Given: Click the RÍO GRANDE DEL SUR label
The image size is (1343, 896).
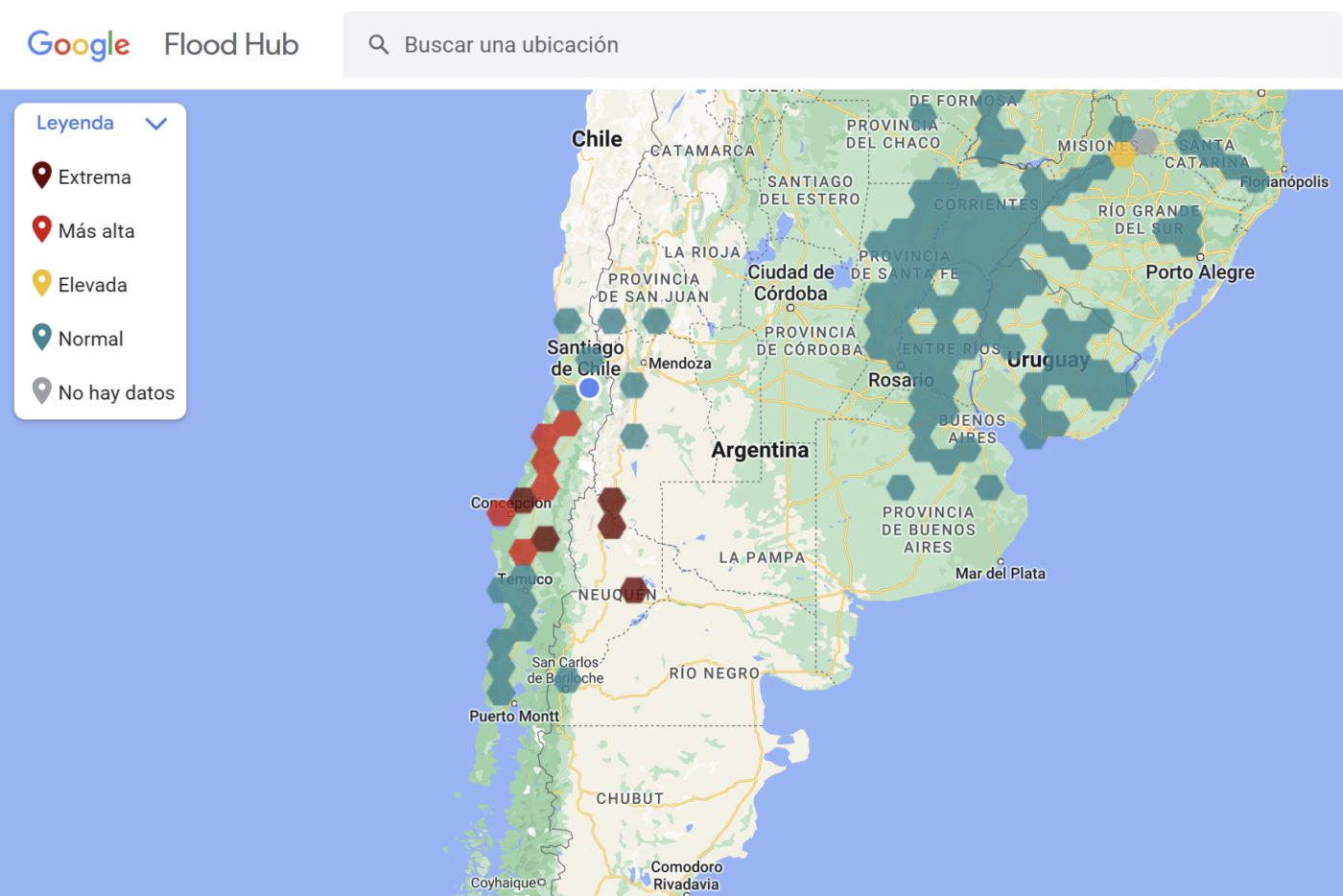Looking at the screenshot, I should coord(1149,220).
